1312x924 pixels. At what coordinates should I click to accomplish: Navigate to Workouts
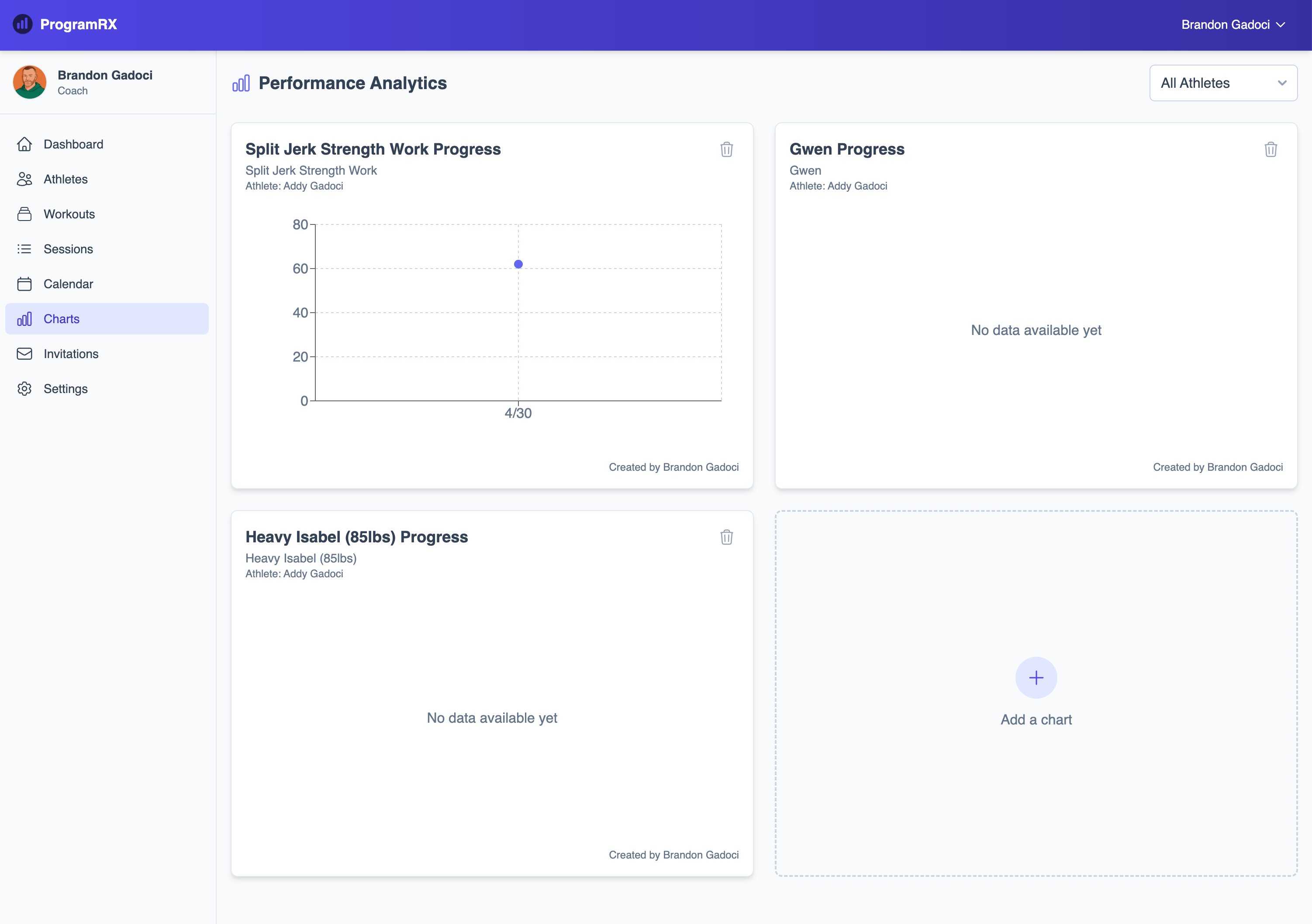[107, 214]
